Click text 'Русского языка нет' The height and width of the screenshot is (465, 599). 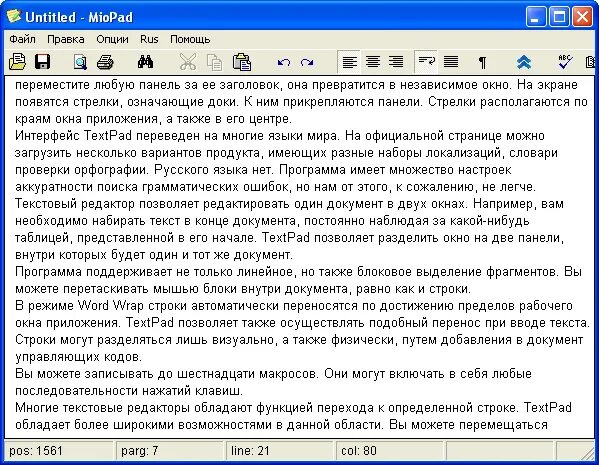pos(214,170)
